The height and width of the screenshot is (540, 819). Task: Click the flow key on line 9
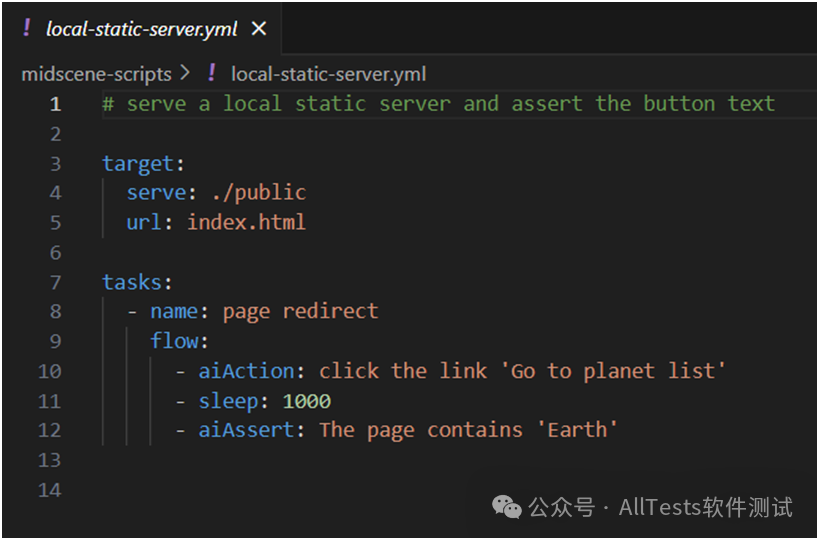(174, 341)
